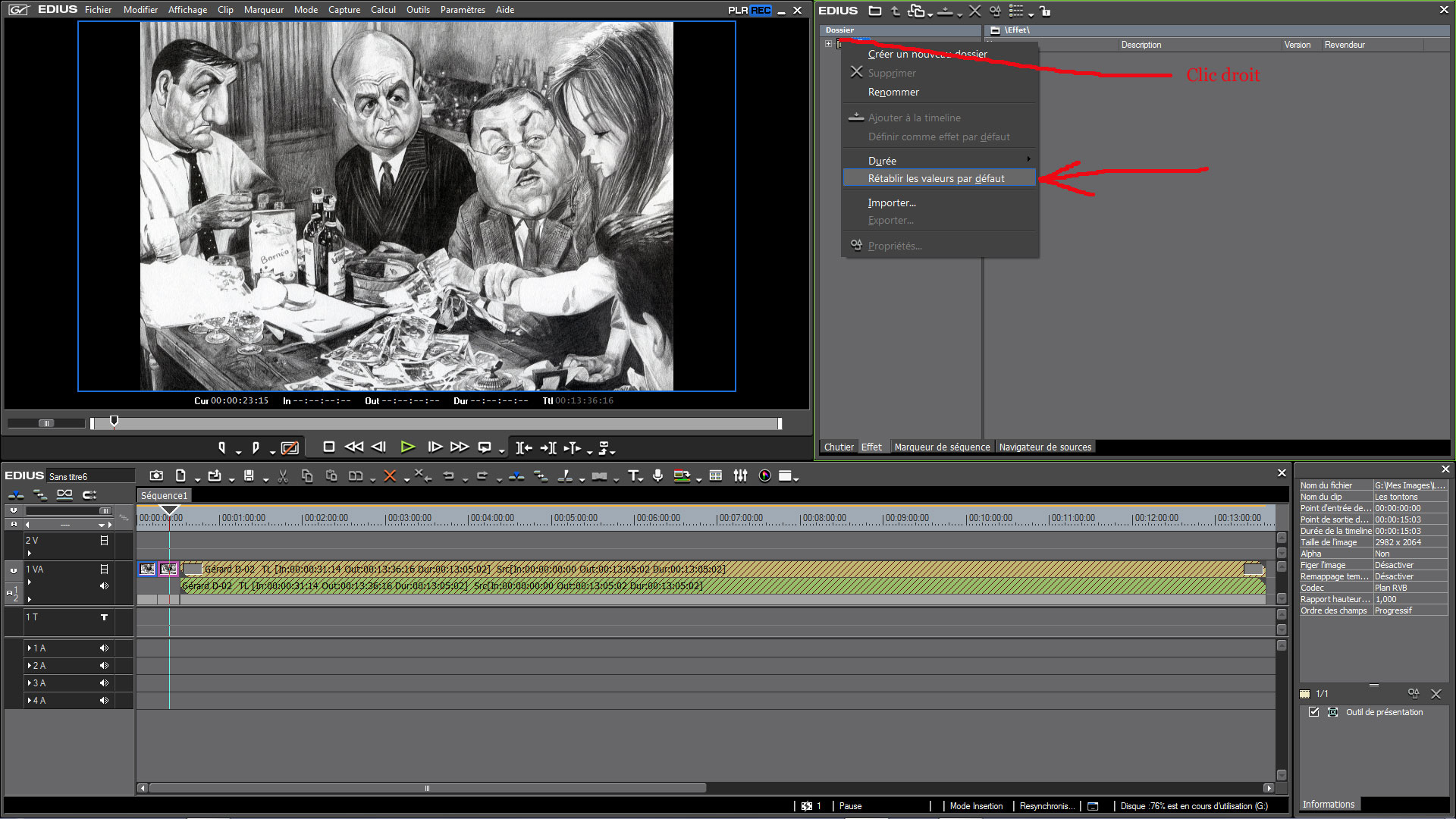Click the microphone voice-over icon
This screenshot has height=819, width=1456.
point(657,476)
